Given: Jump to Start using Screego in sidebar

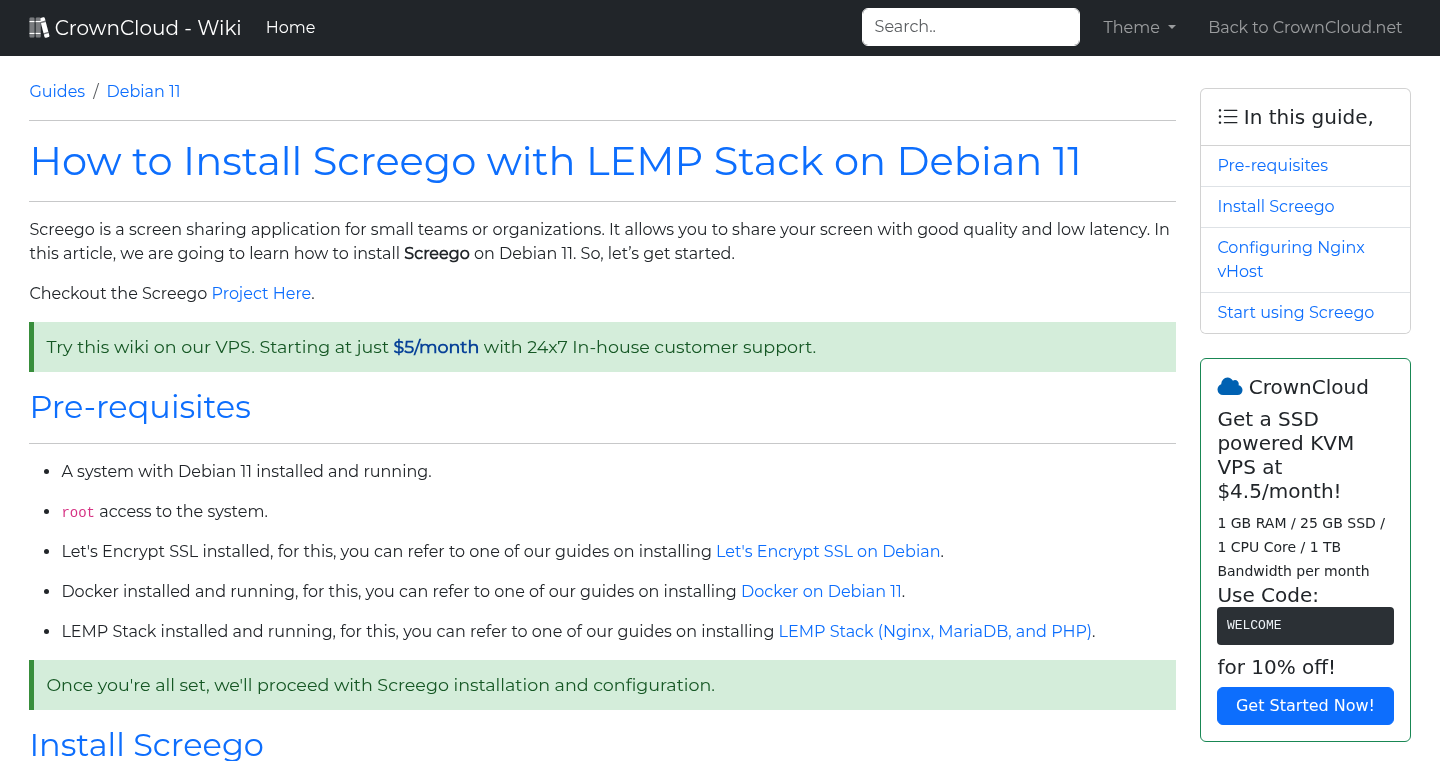Looking at the screenshot, I should pos(1295,313).
